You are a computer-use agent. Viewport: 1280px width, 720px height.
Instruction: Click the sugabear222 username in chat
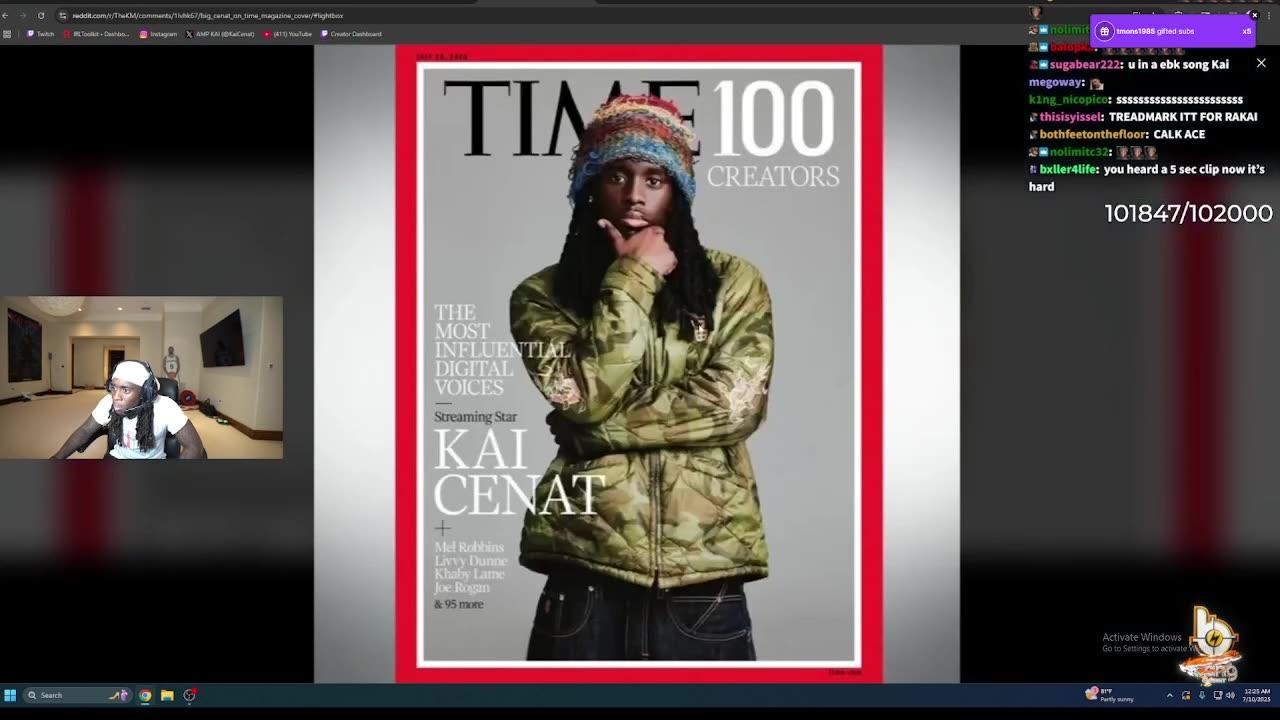[1084, 64]
